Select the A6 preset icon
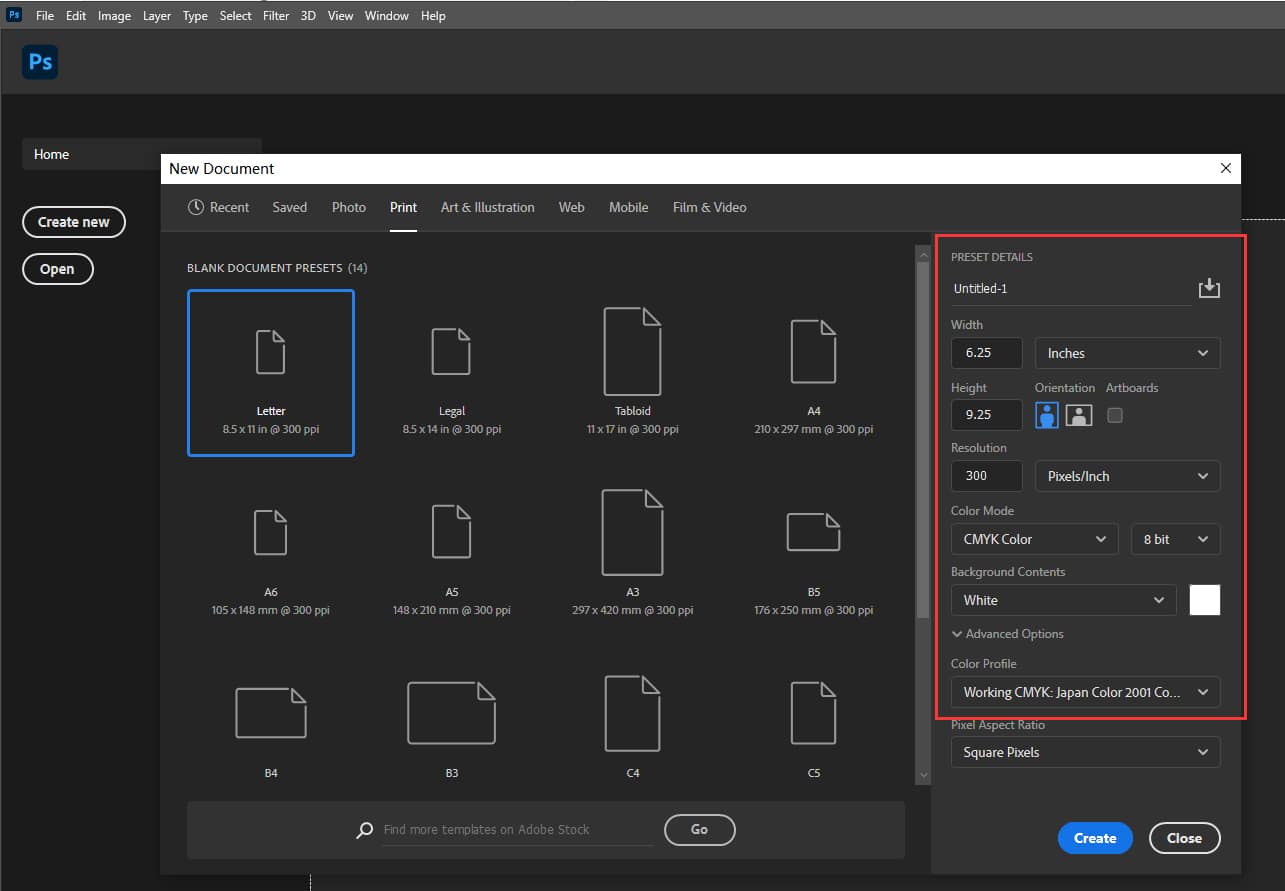1285x891 pixels. [x=271, y=532]
